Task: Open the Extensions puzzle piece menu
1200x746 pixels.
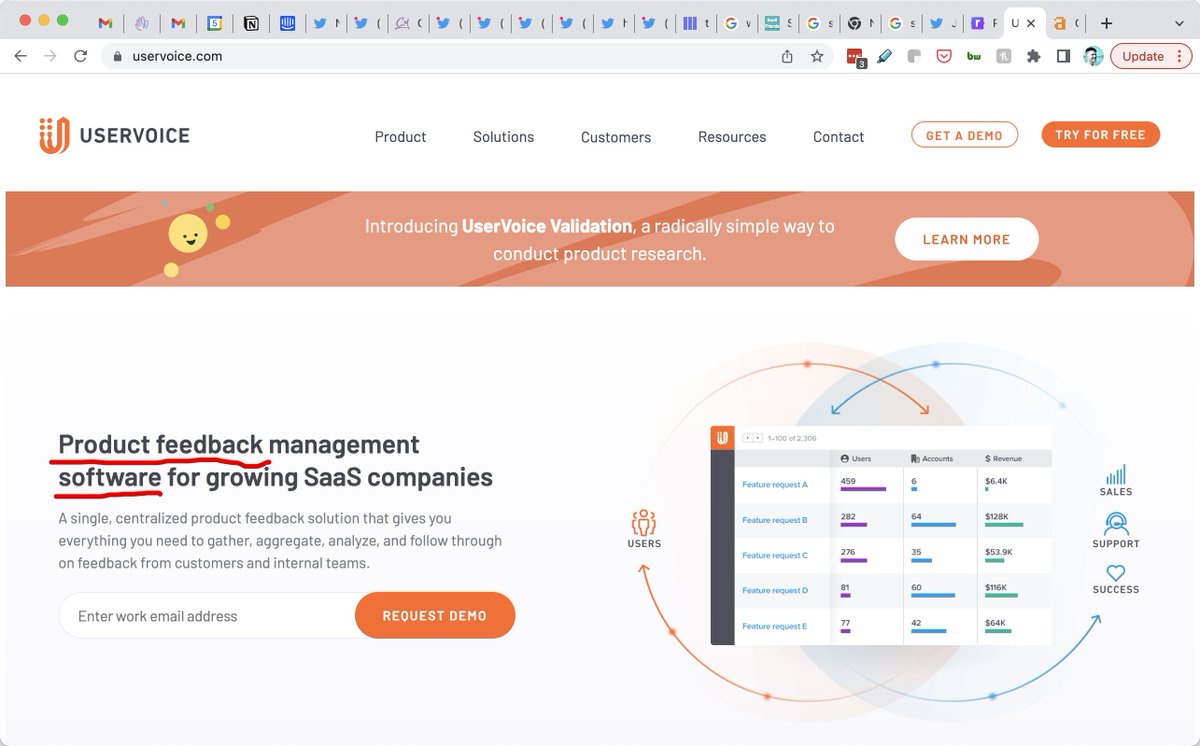Action: pos(1034,57)
